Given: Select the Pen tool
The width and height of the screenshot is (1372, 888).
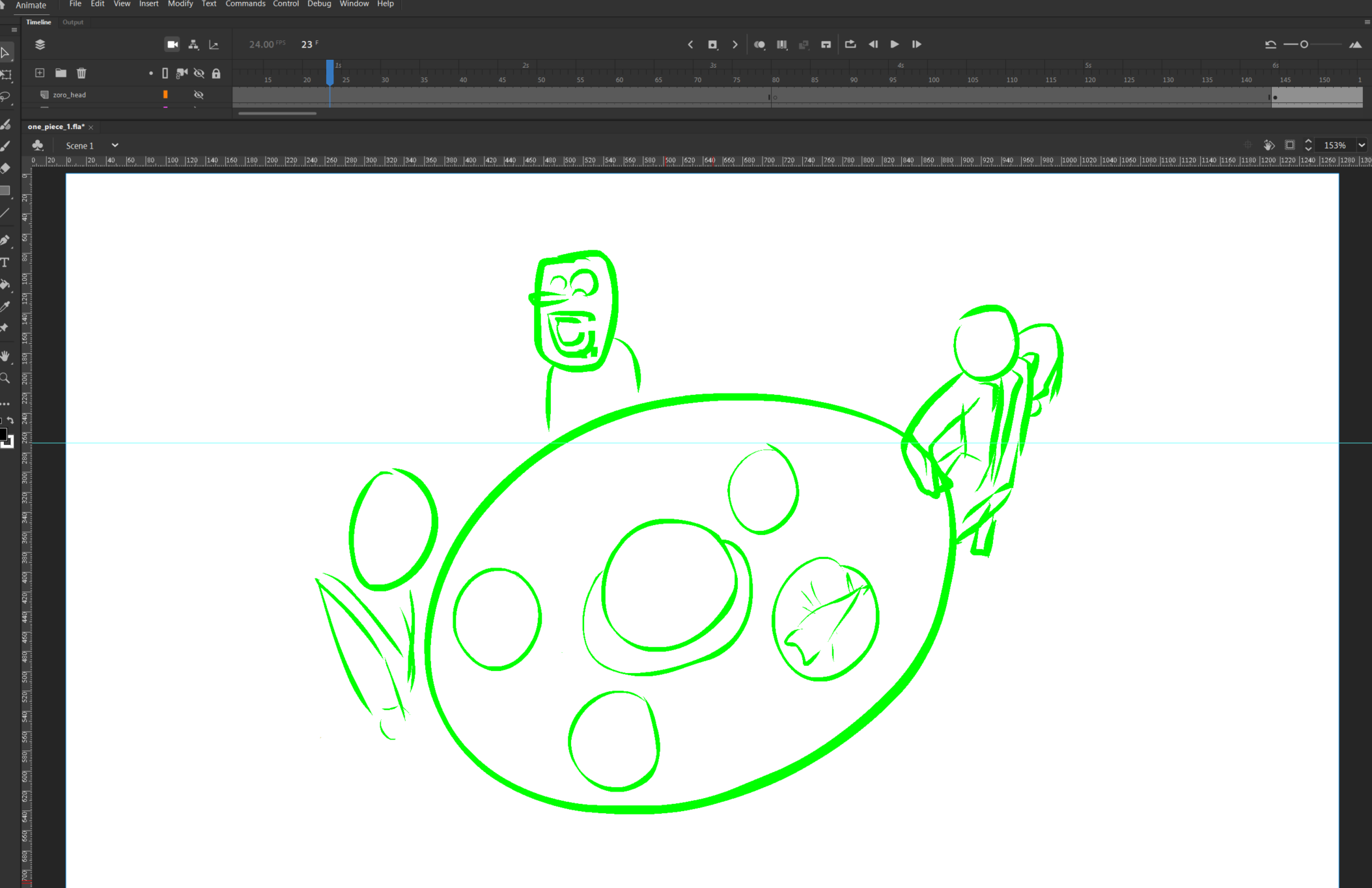Looking at the screenshot, I should [x=5, y=240].
